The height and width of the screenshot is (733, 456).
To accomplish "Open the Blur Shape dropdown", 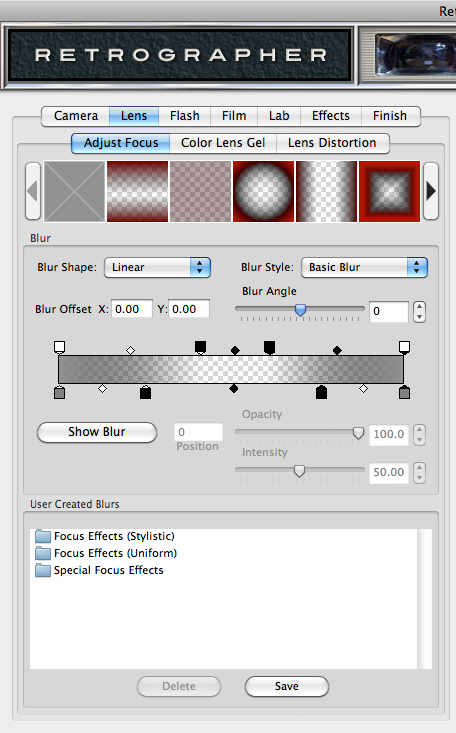I will click(x=158, y=267).
